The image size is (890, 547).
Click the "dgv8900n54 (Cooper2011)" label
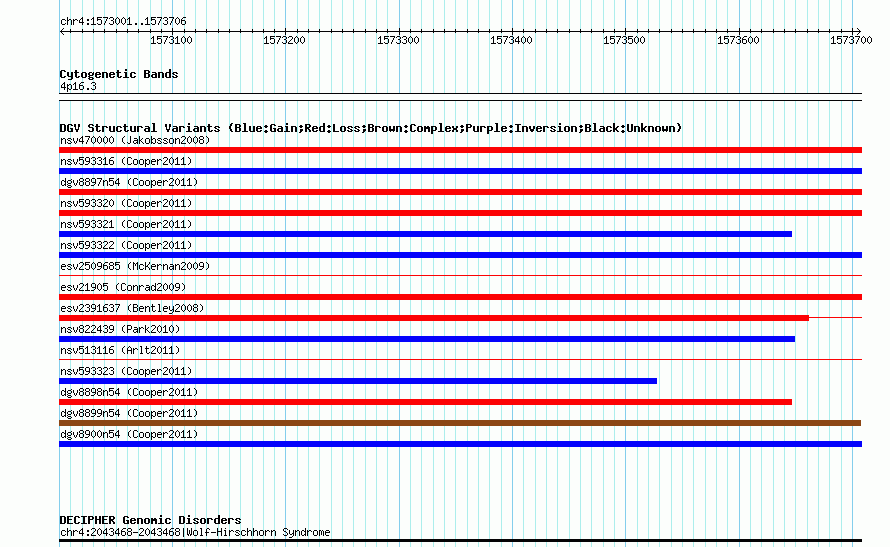(129, 434)
